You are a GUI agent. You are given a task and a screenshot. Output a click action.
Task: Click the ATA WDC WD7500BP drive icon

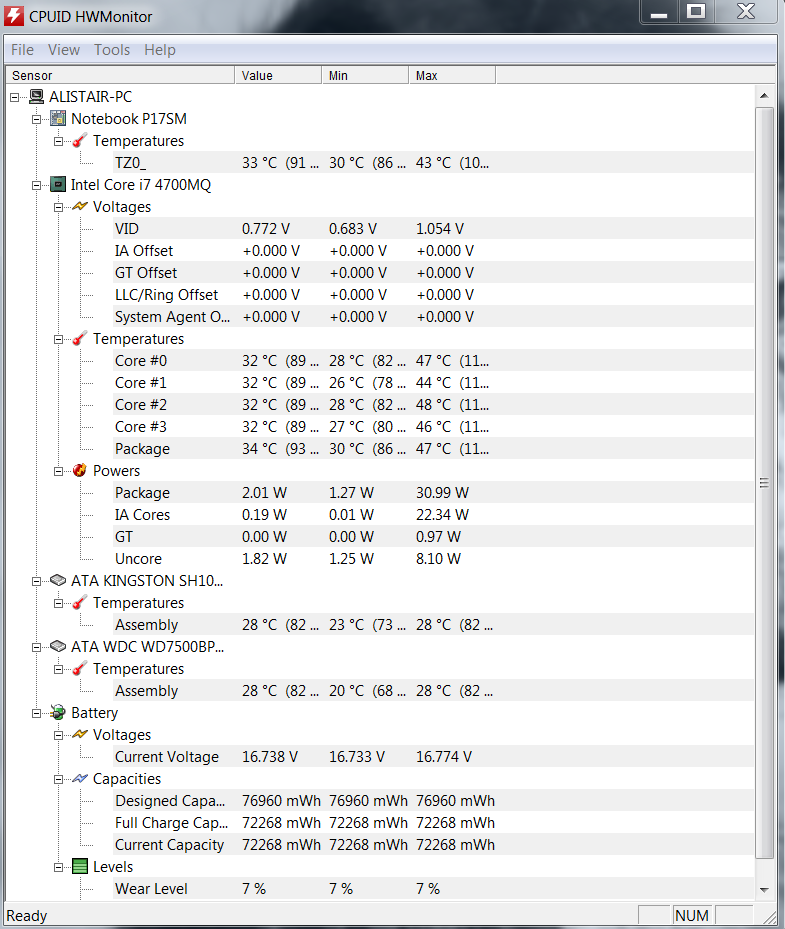(58, 646)
